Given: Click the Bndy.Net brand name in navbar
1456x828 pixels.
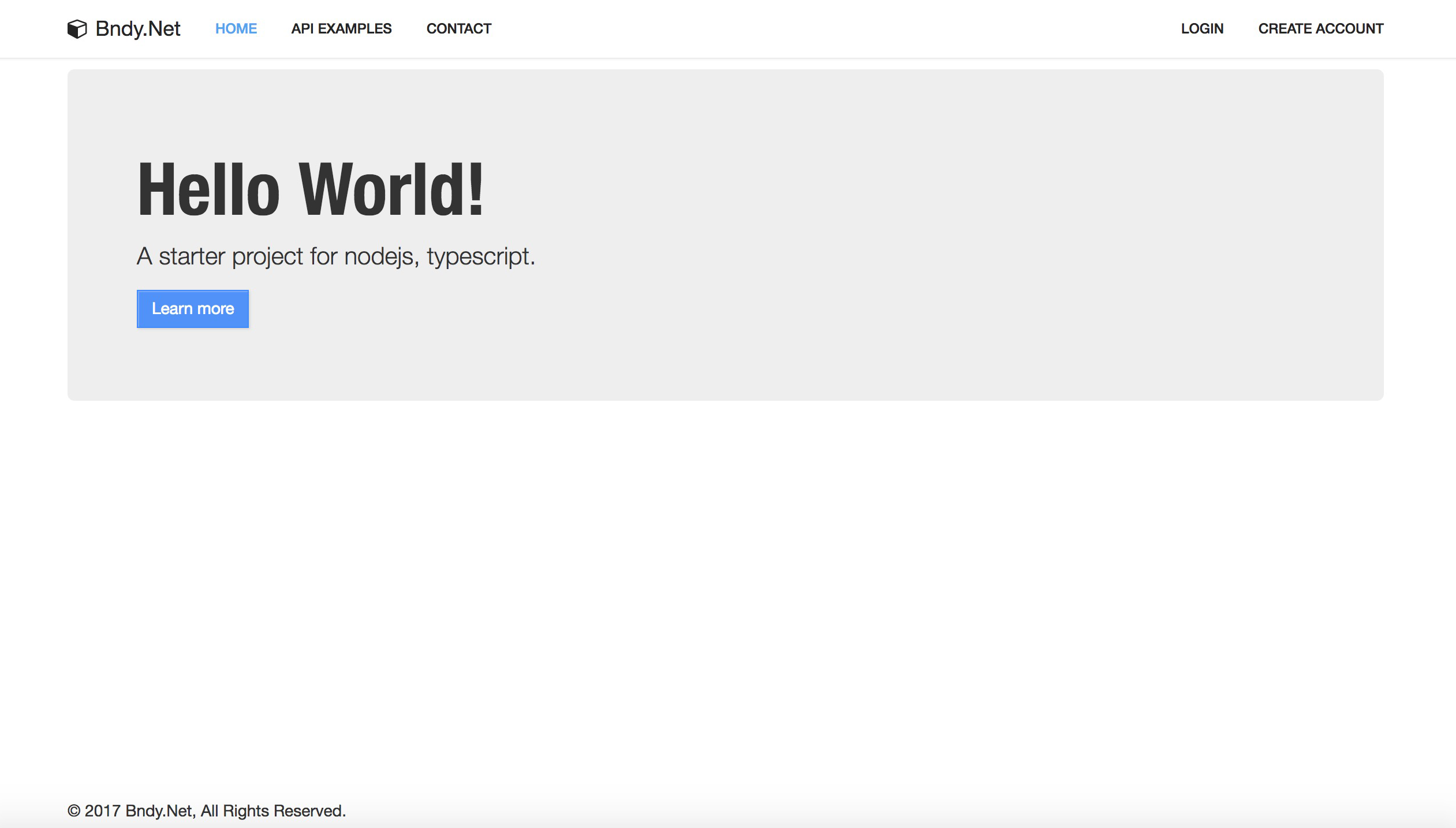Looking at the screenshot, I should point(138,29).
